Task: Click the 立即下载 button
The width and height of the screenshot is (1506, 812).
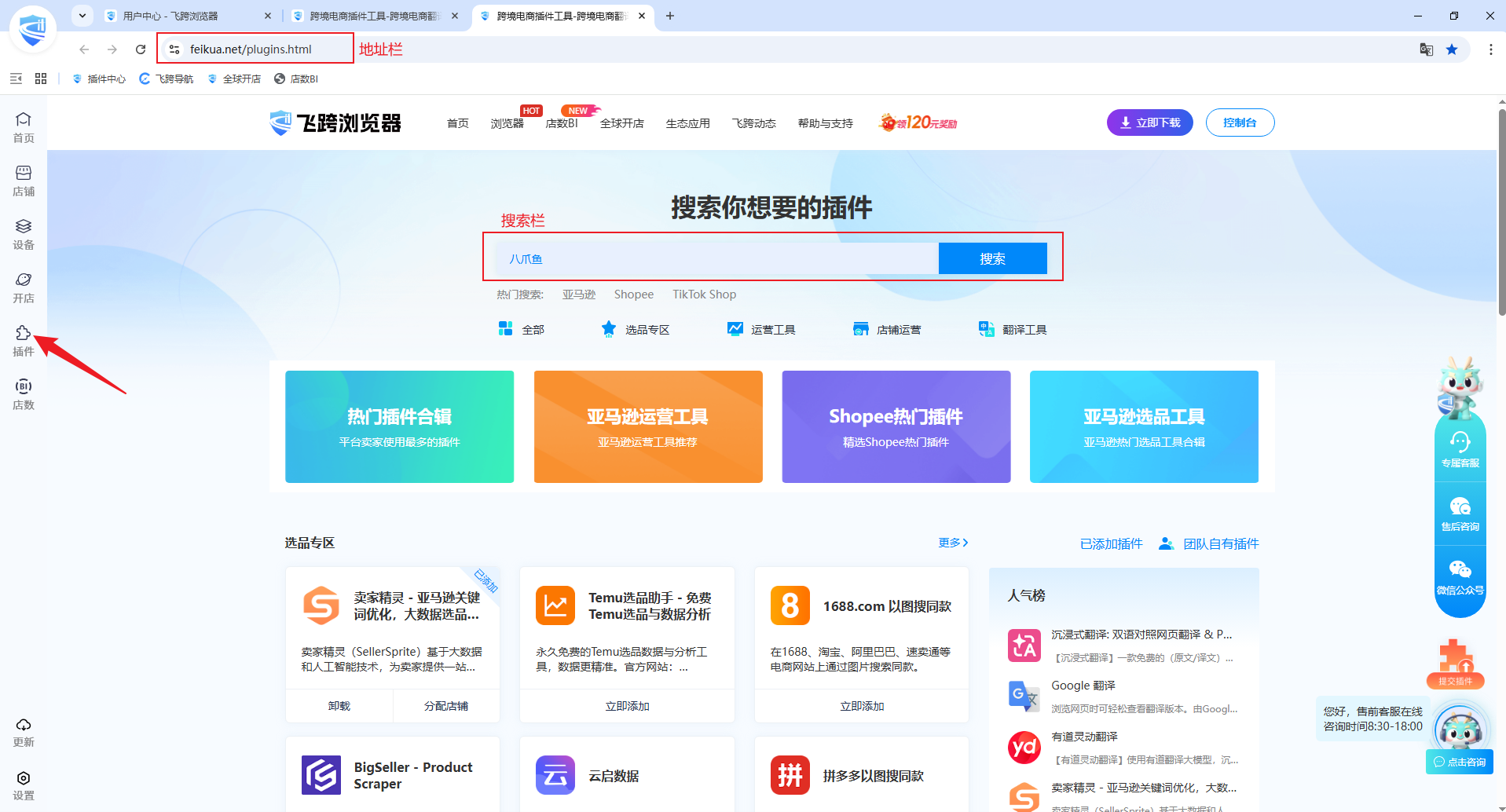Action: point(1150,123)
